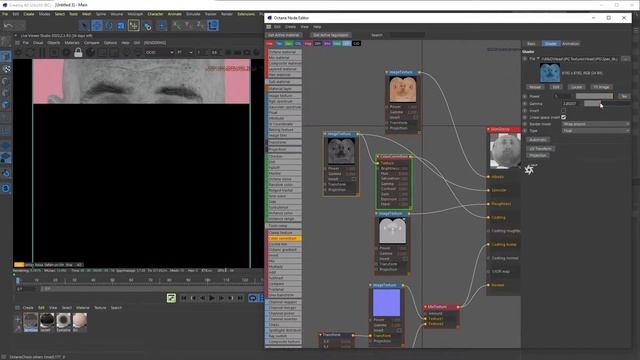
Task: Open the Live Viewer Materials menu
Action: [72, 42]
